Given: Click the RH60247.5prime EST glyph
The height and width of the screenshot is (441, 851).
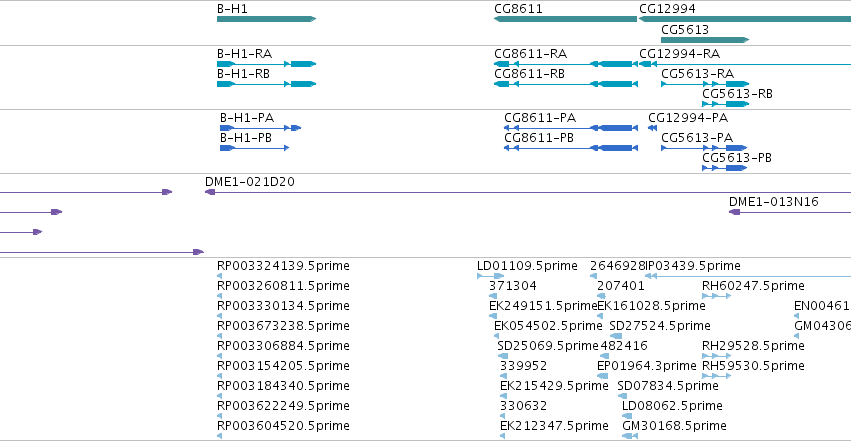Looking at the screenshot, I should click(x=716, y=296).
